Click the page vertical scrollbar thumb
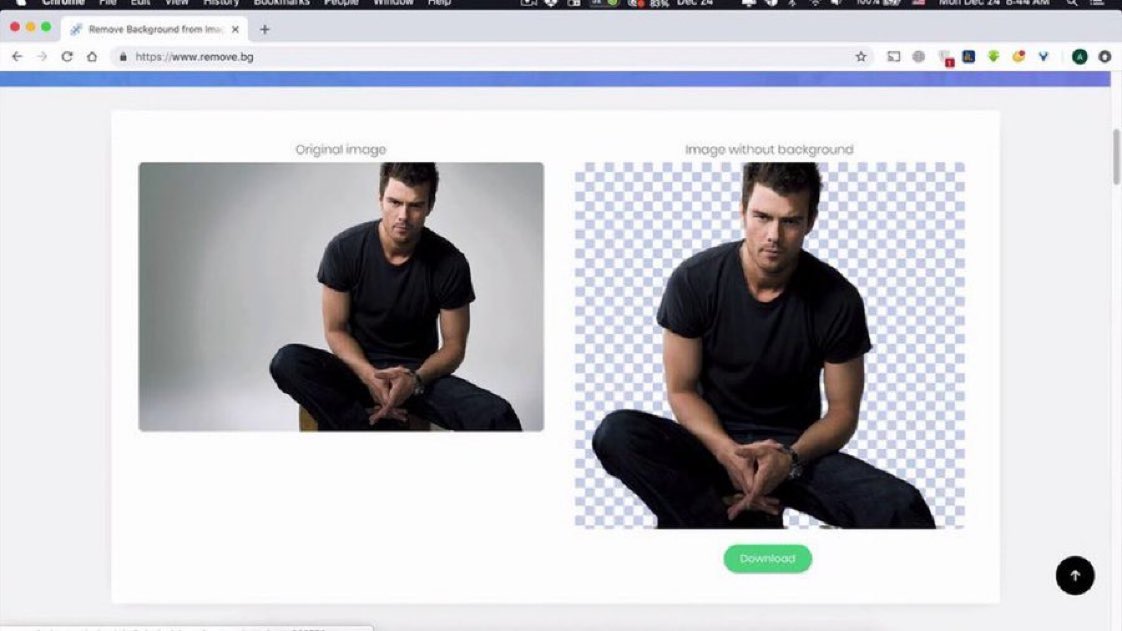 tap(1116, 156)
